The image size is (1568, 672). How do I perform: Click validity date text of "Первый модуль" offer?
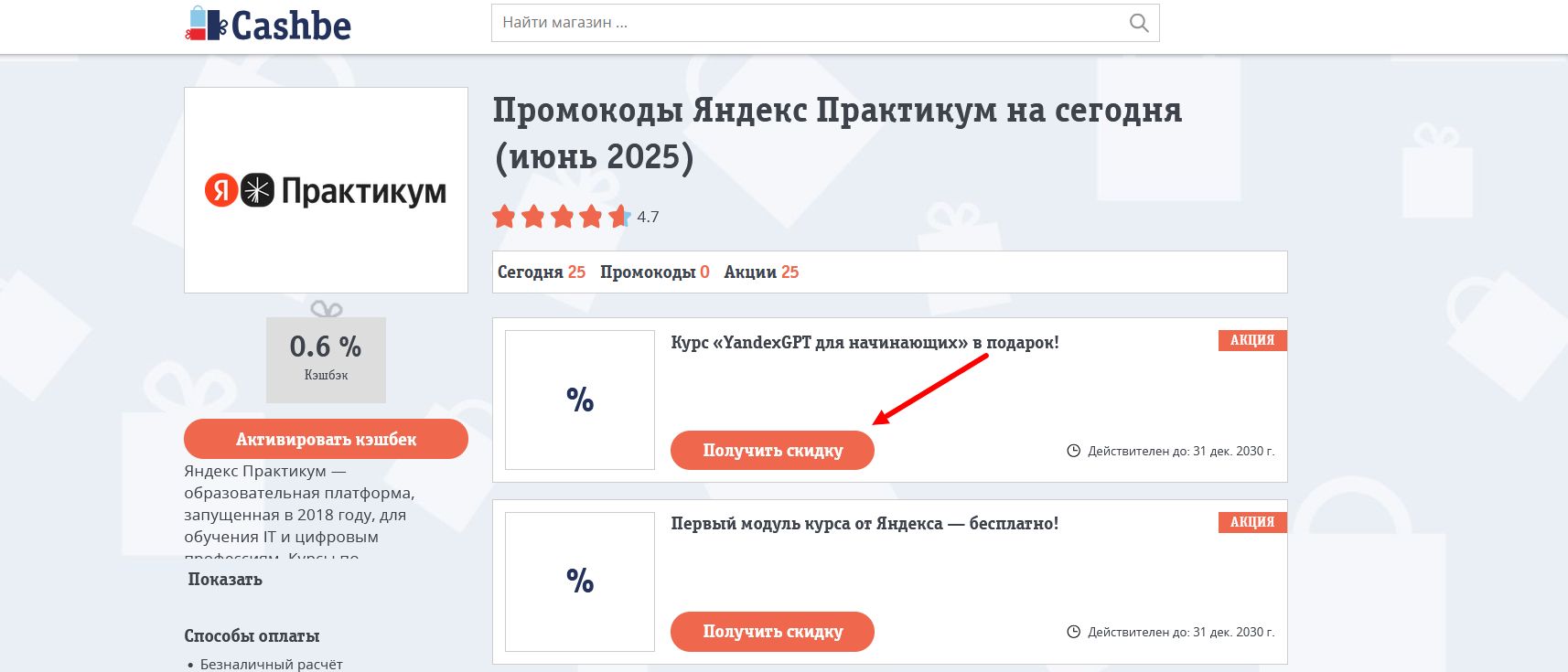click(x=1181, y=632)
